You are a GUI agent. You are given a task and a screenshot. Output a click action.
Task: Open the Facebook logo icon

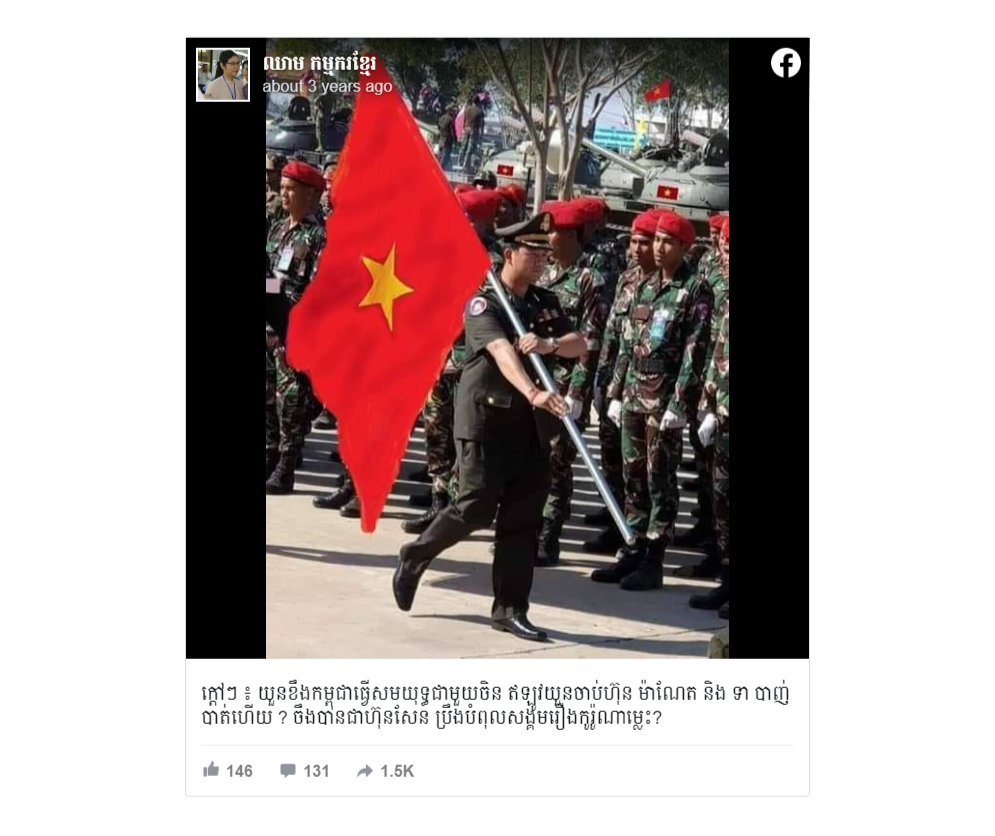(x=786, y=63)
